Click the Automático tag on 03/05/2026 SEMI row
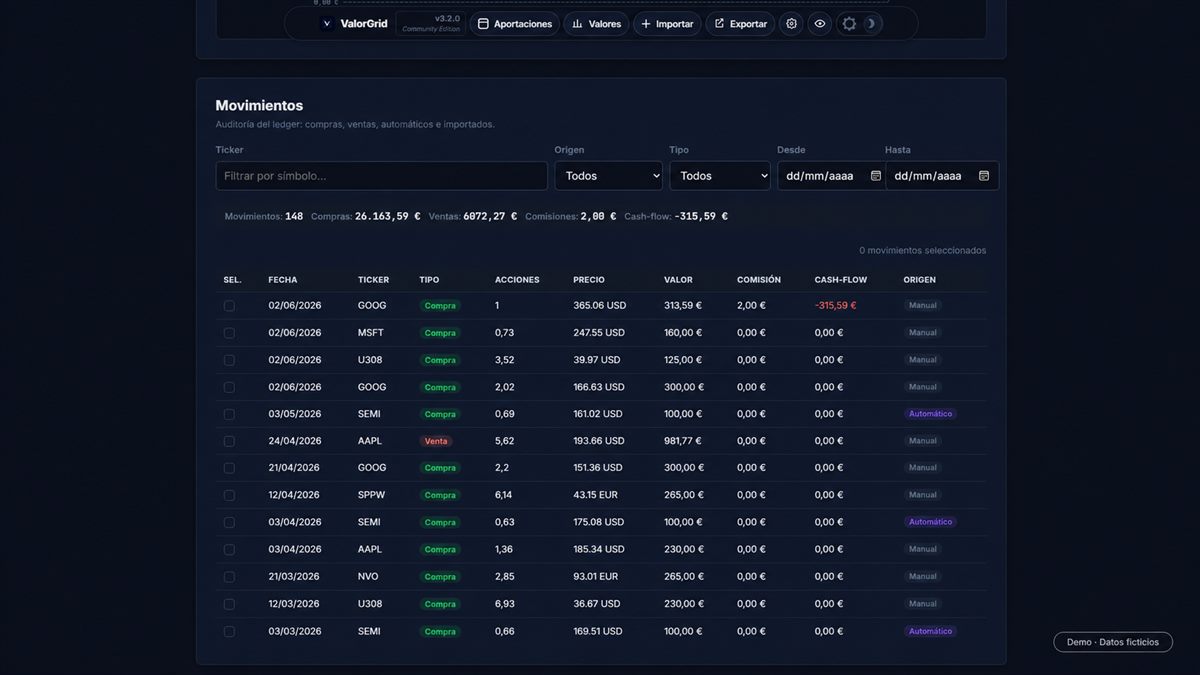1200x675 pixels. coord(930,414)
